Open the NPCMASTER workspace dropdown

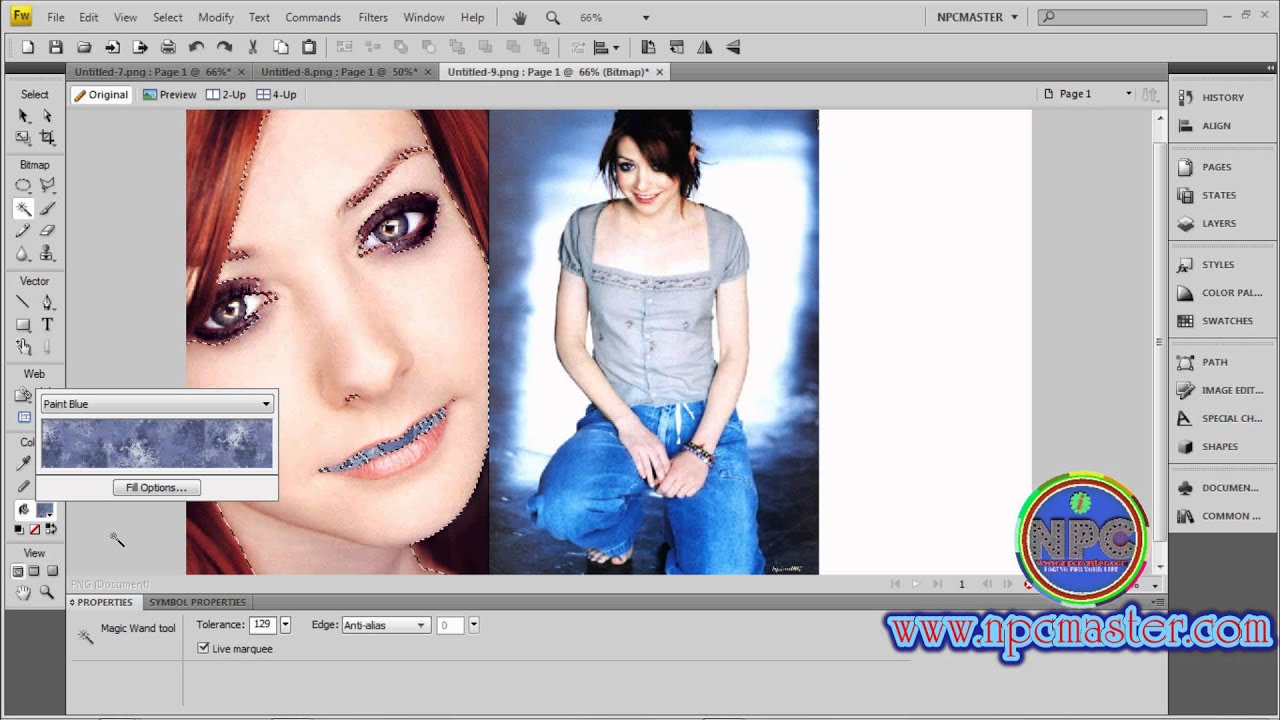click(x=977, y=17)
